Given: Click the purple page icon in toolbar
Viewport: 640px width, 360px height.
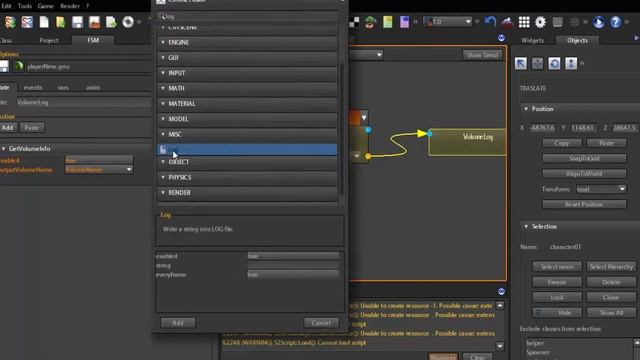Looking at the screenshot, I should pyautogui.click(x=404, y=22).
